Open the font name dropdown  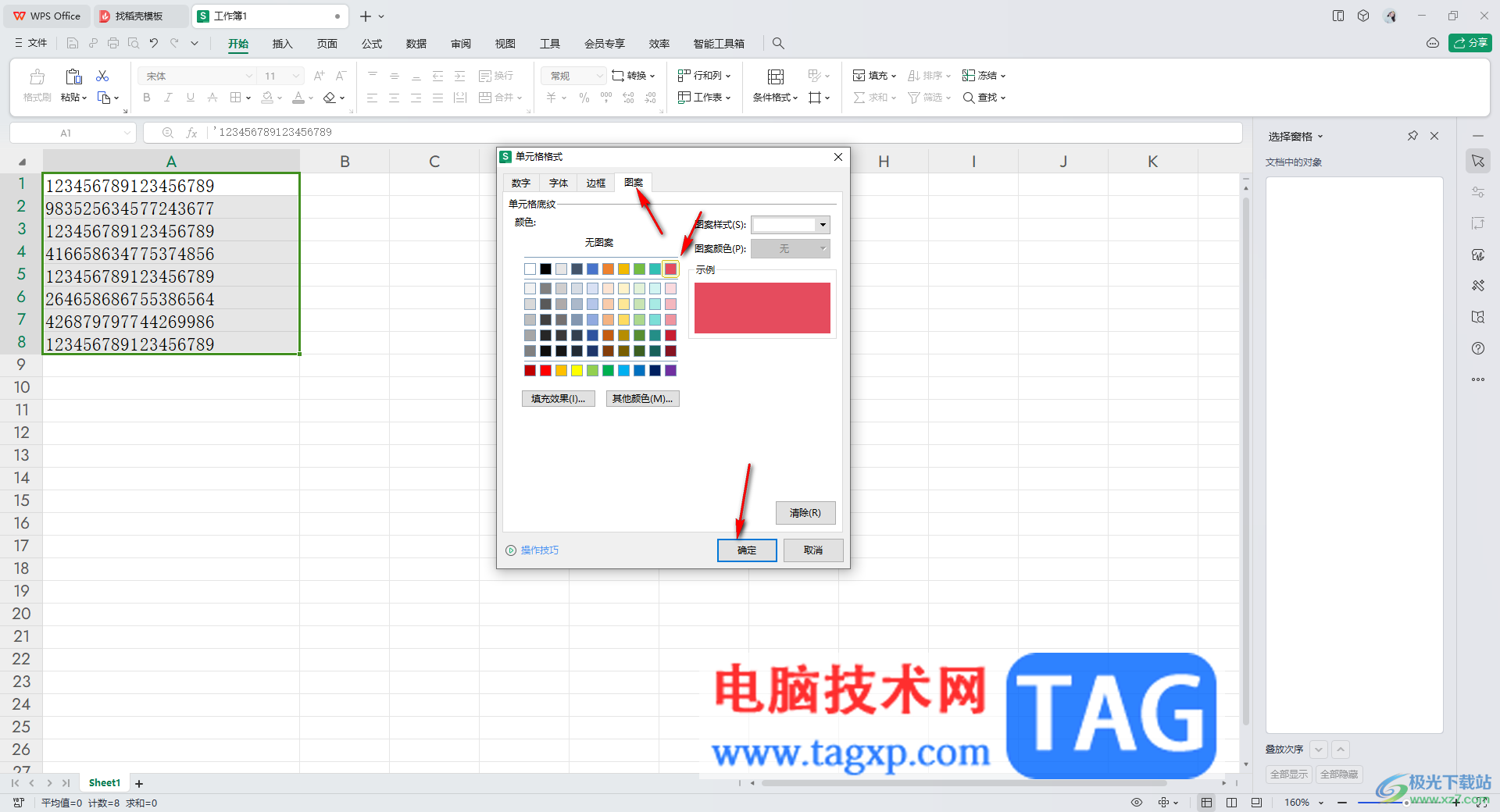pos(249,76)
